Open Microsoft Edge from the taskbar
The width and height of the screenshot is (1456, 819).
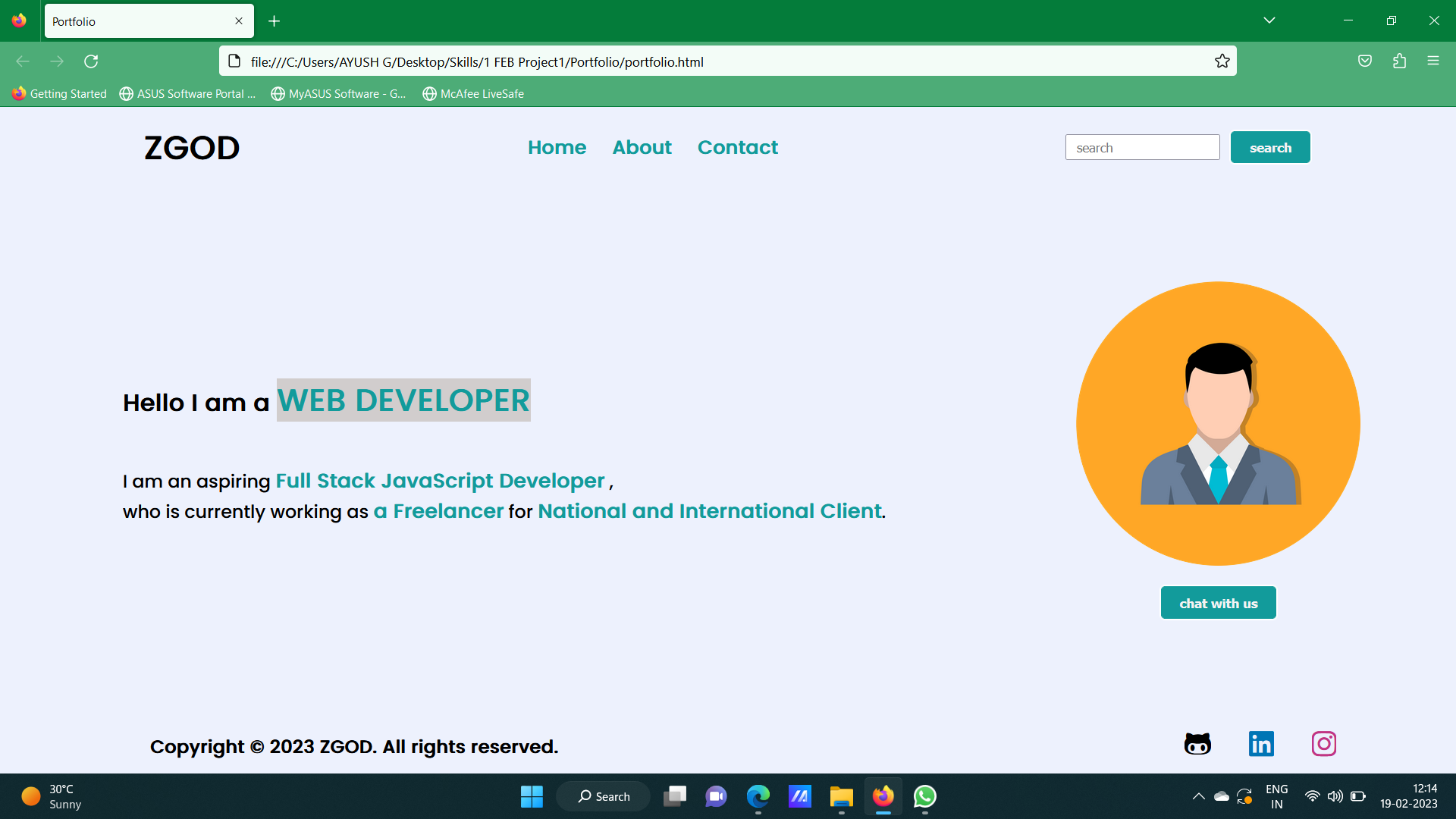coord(758,796)
